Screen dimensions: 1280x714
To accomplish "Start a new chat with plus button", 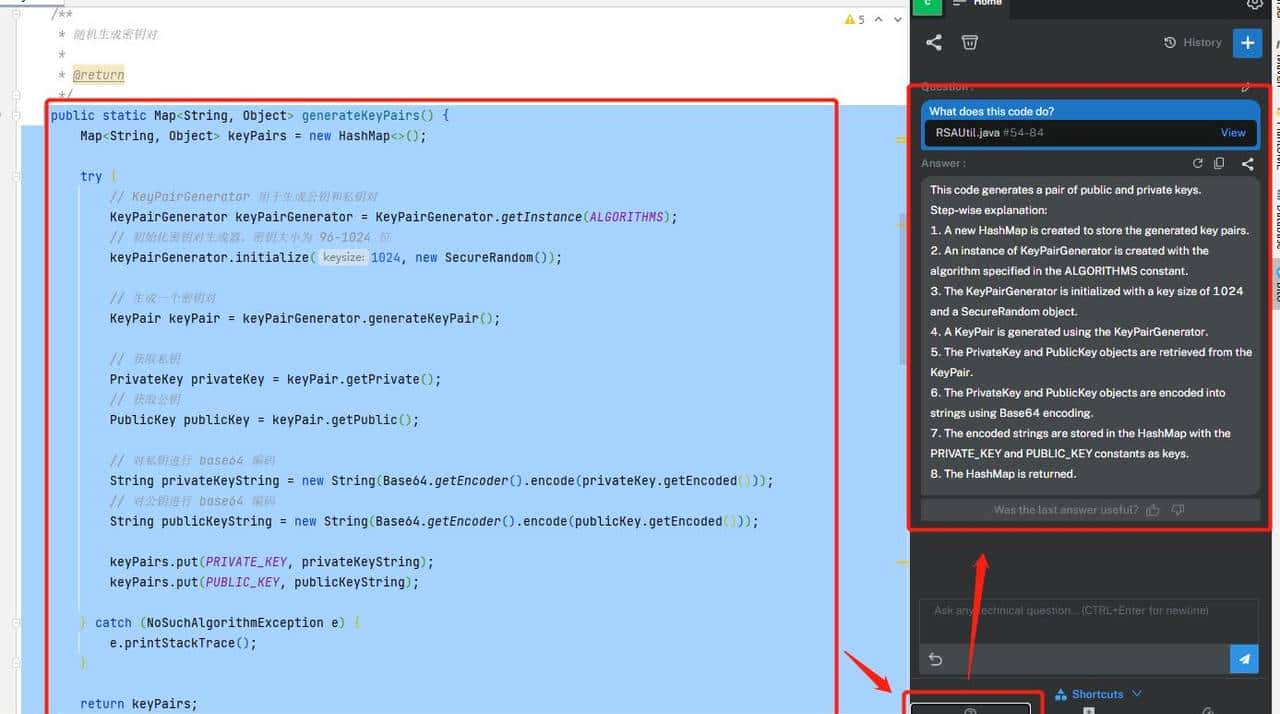I will point(1247,43).
